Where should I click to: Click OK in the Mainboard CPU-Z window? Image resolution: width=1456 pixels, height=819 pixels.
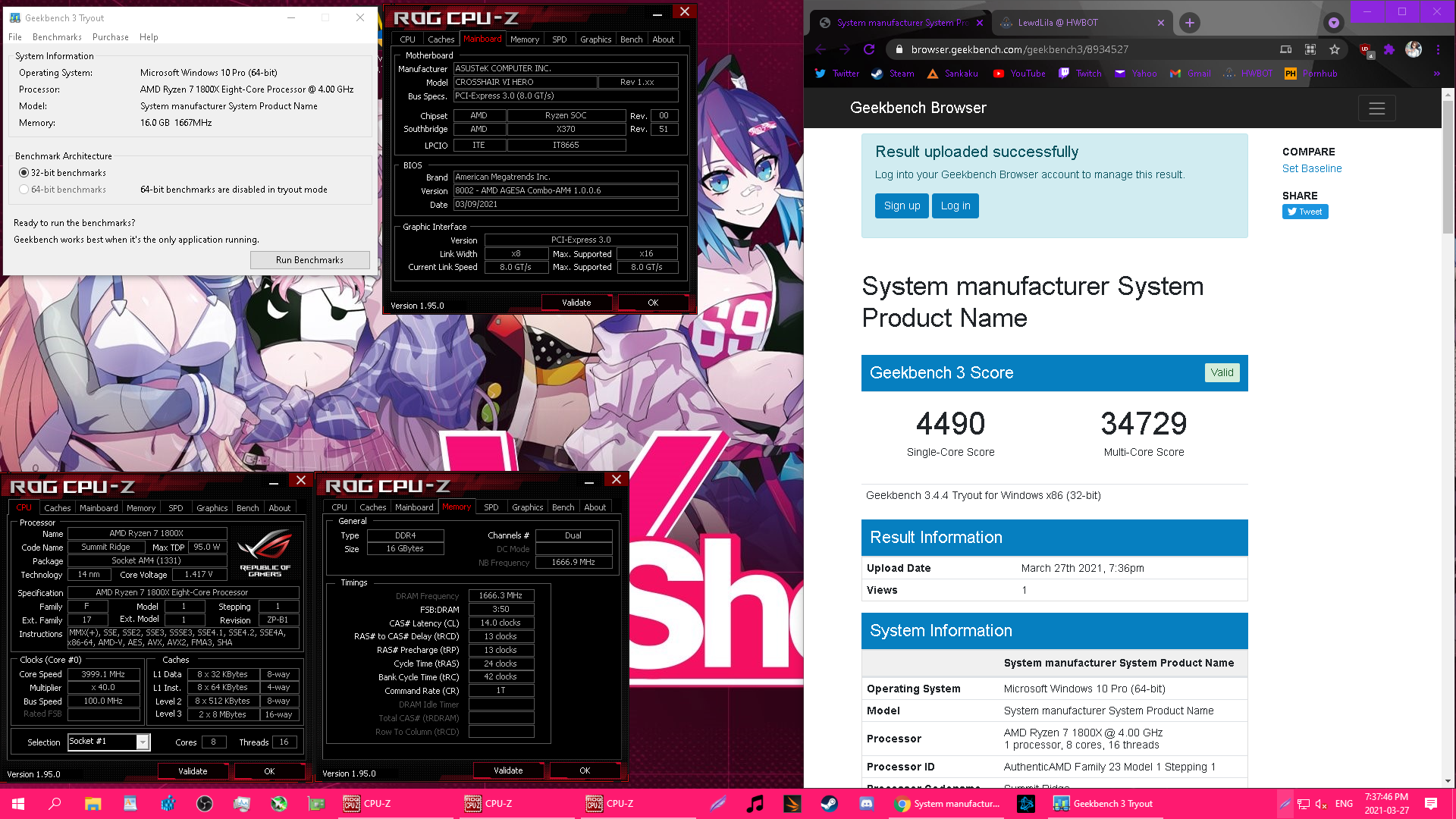pos(653,303)
